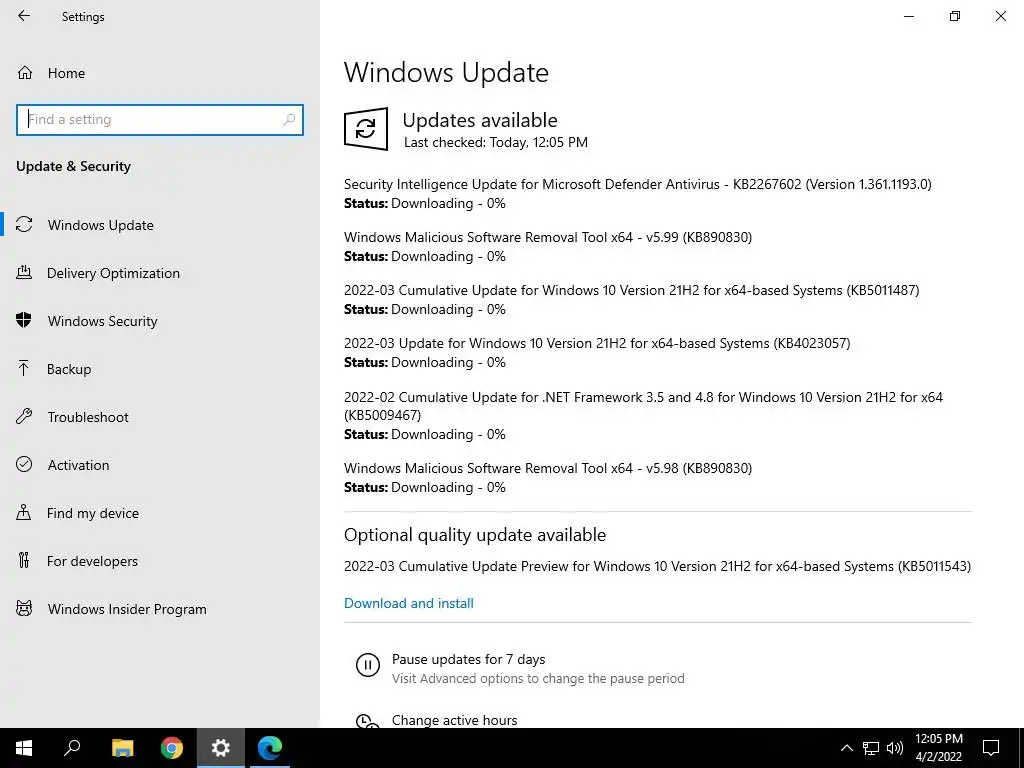Click the Activation checkmark icon
This screenshot has height=768, width=1024.
click(x=24, y=464)
